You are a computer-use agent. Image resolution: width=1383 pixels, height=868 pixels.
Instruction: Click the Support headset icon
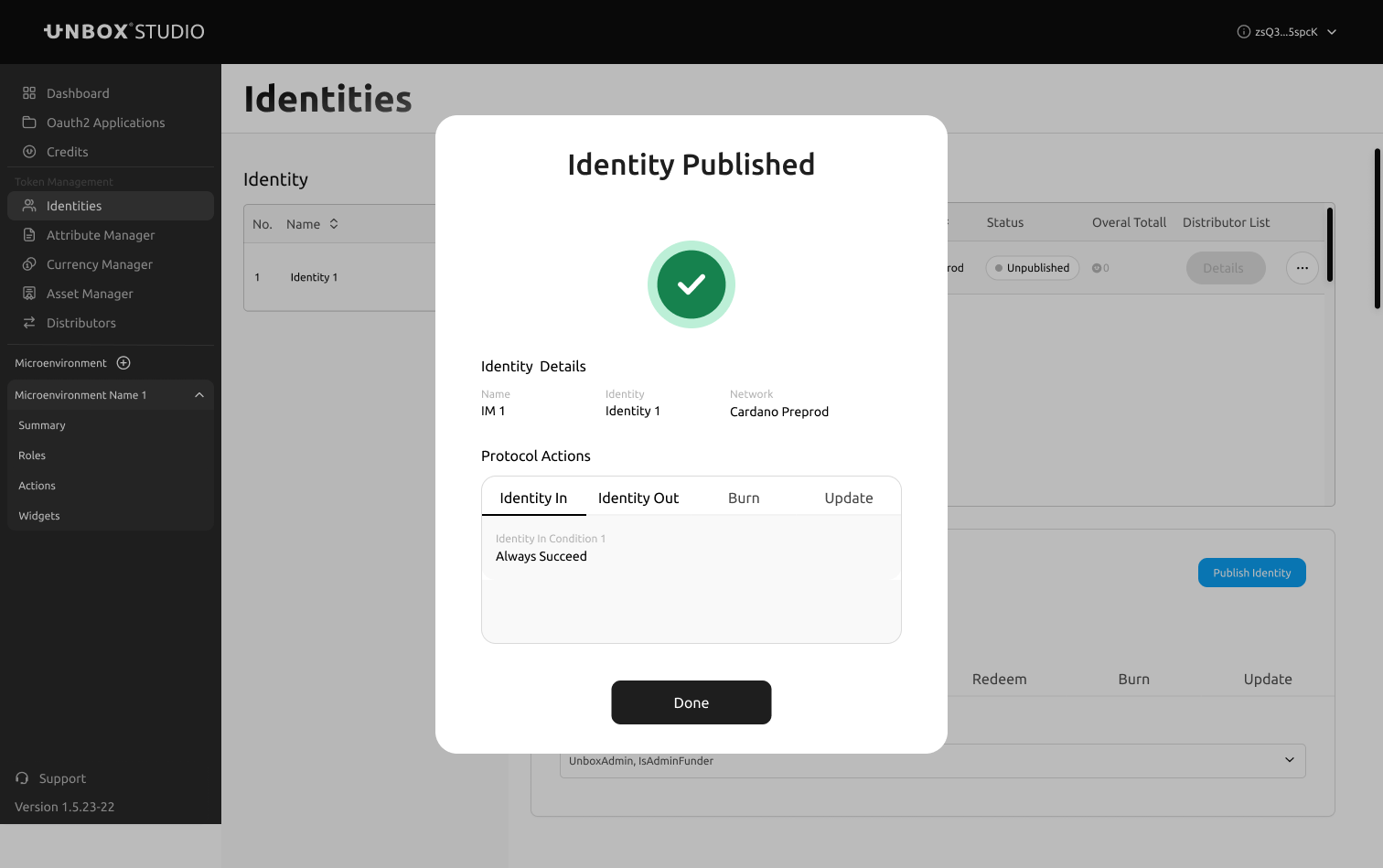(22, 778)
